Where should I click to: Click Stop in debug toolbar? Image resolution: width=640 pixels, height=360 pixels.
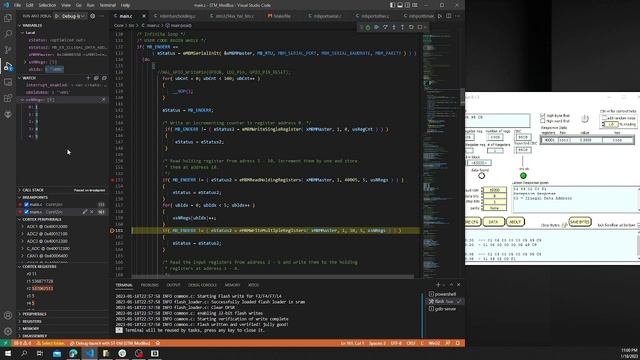(420, 27)
